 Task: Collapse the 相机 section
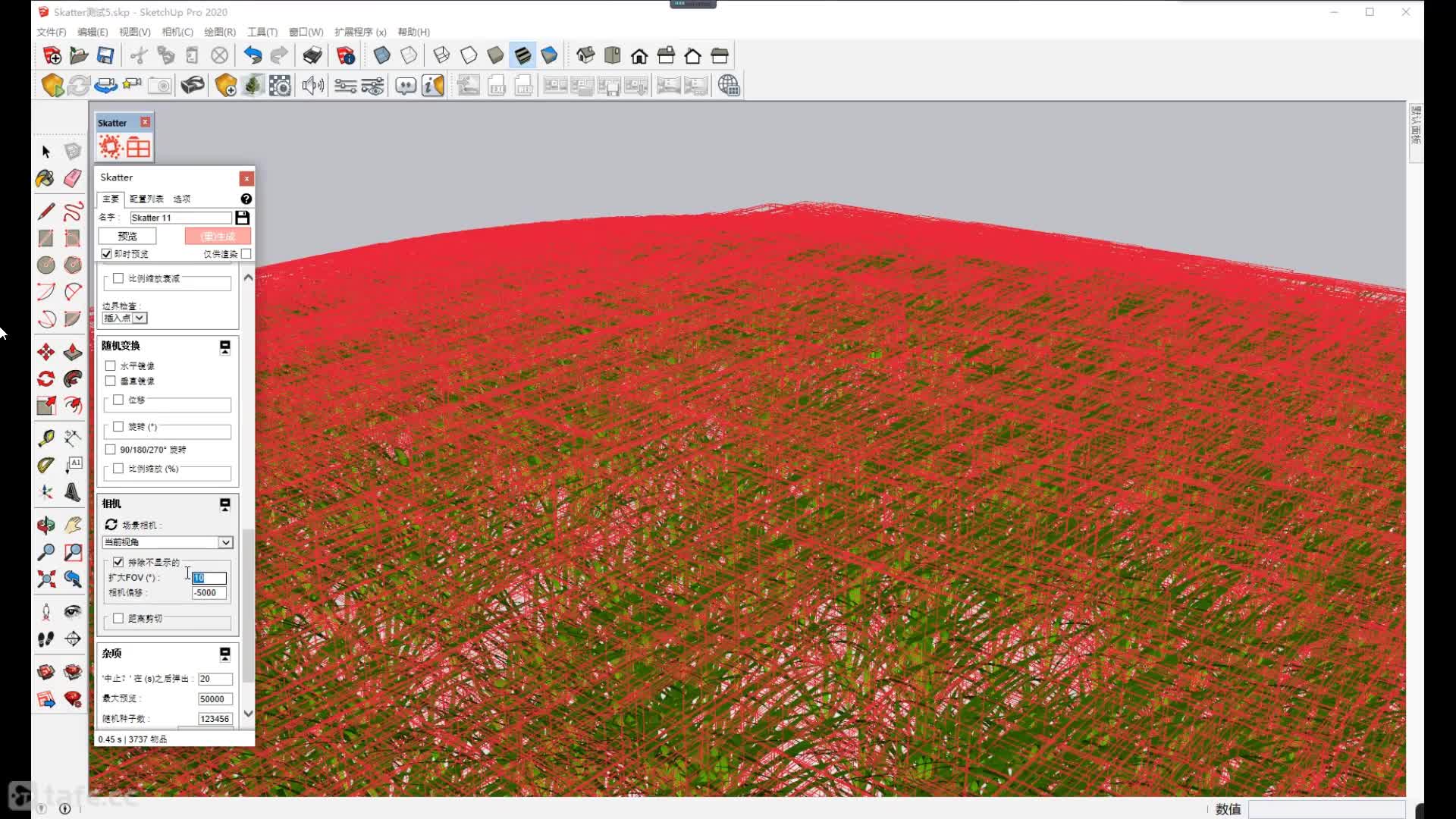coord(225,504)
